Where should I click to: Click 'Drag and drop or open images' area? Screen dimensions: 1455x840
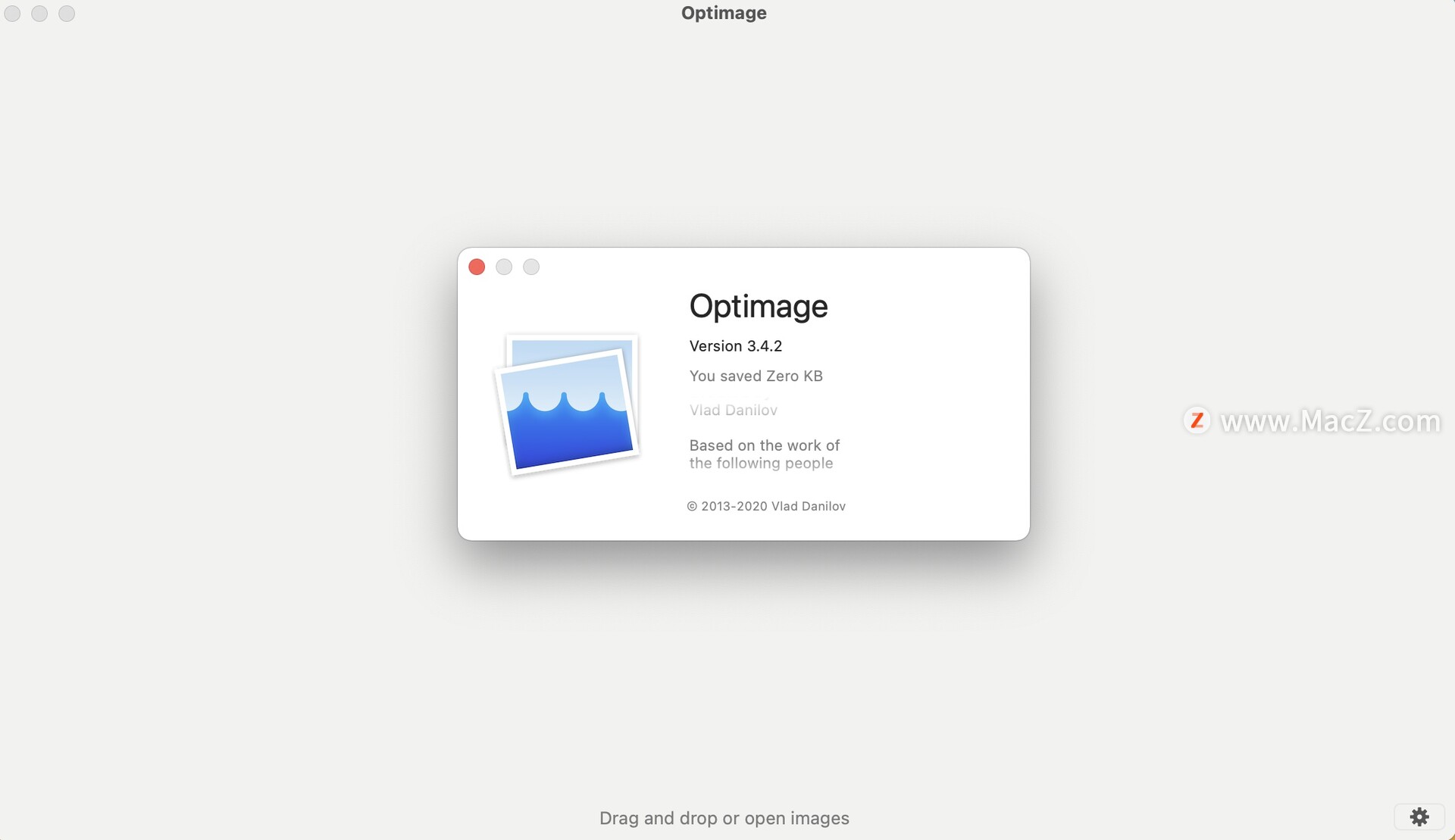point(724,818)
